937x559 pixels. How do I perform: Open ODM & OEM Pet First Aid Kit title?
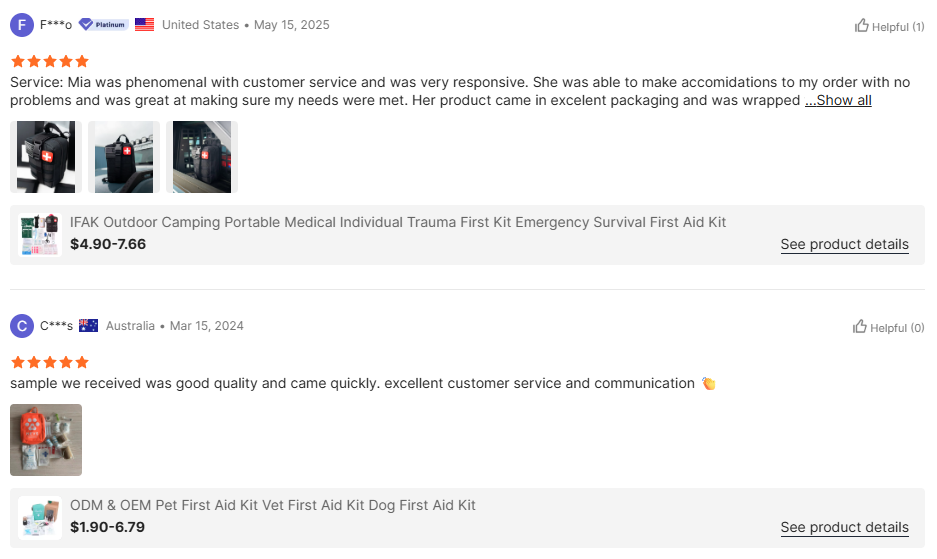[x=273, y=505]
